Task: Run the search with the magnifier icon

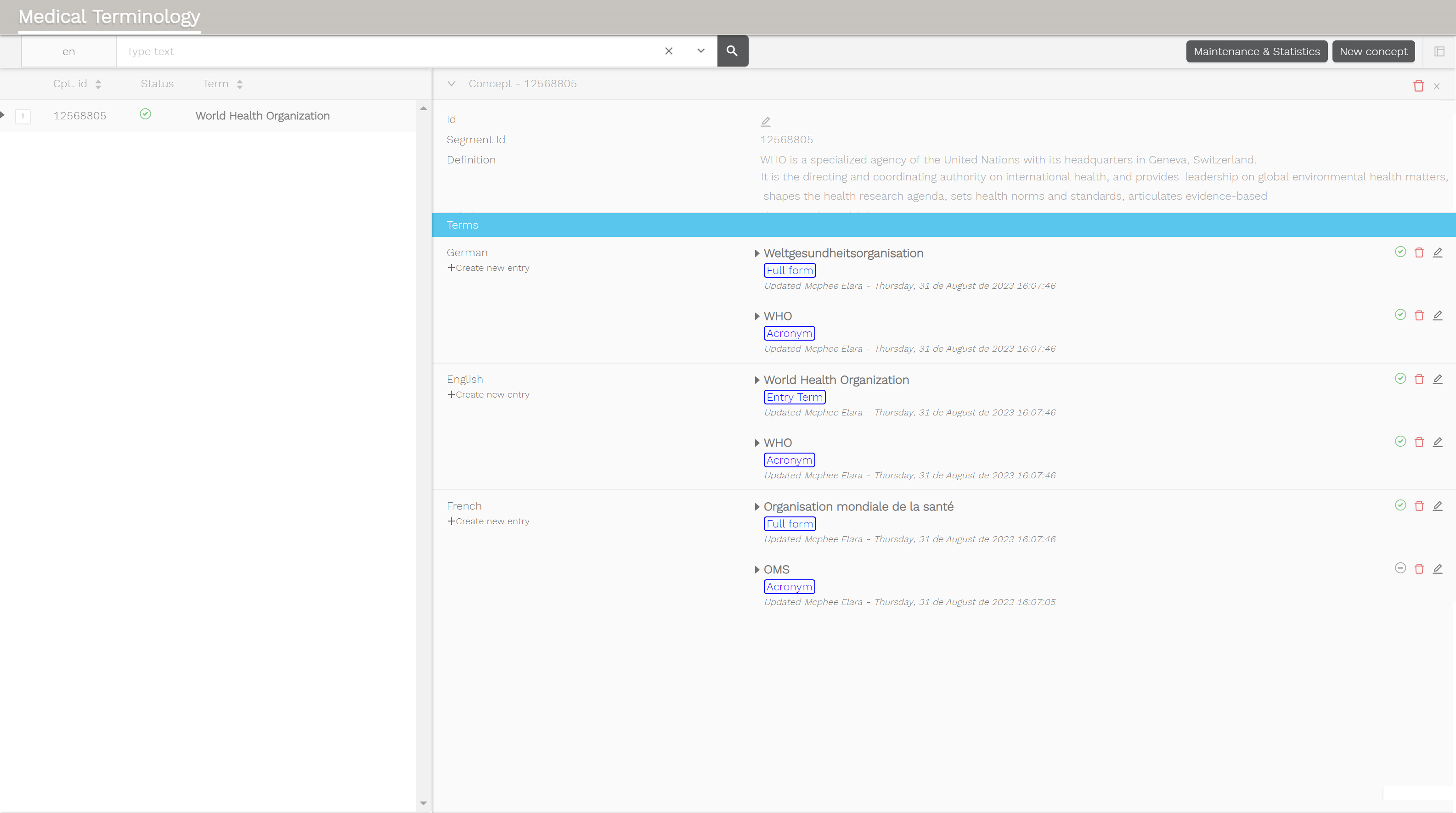Action: pyautogui.click(x=733, y=51)
